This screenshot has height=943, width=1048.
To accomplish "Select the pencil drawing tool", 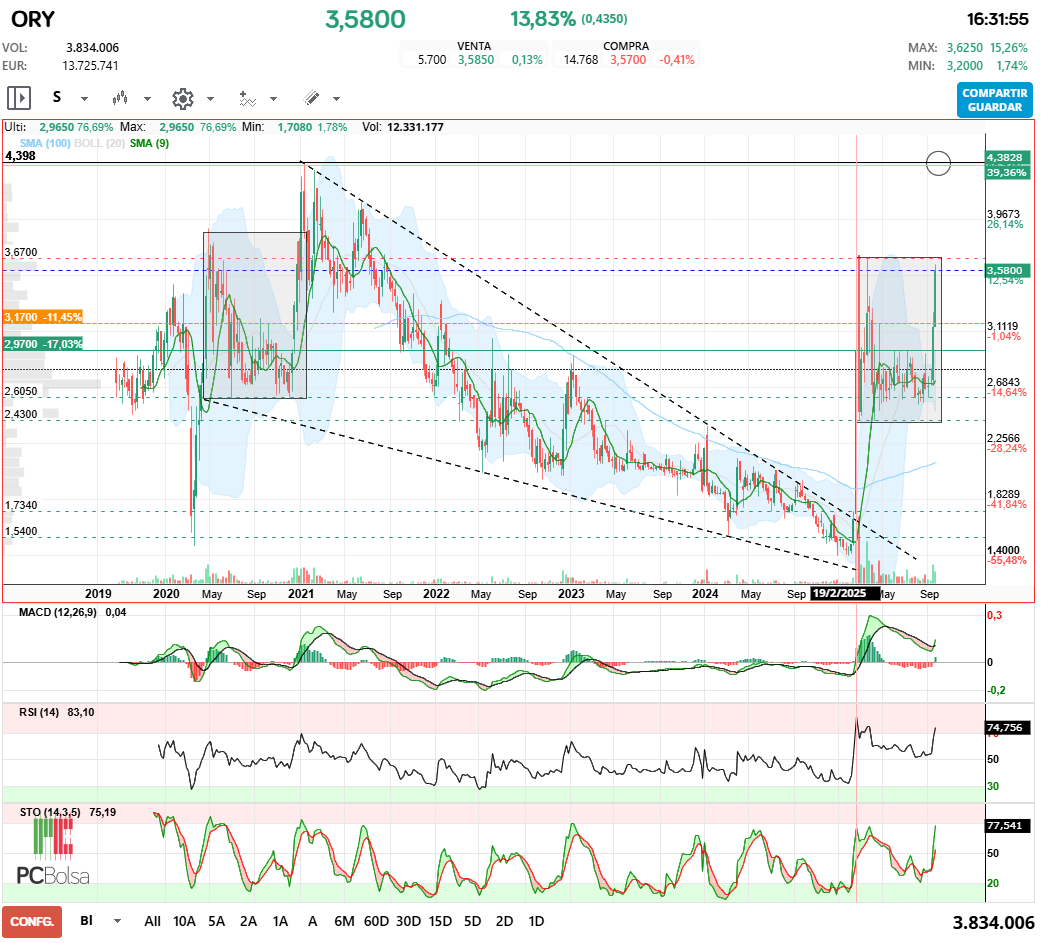I will click(x=311, y=98).
